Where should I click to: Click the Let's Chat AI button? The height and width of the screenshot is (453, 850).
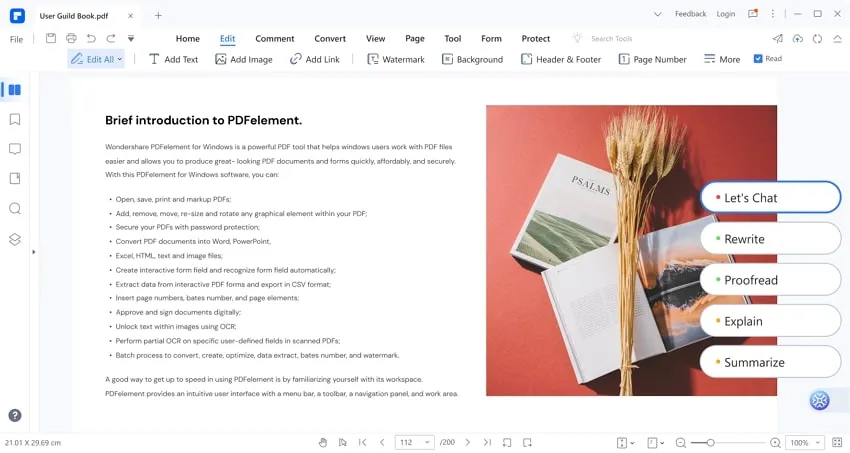(x=770, y=198)
